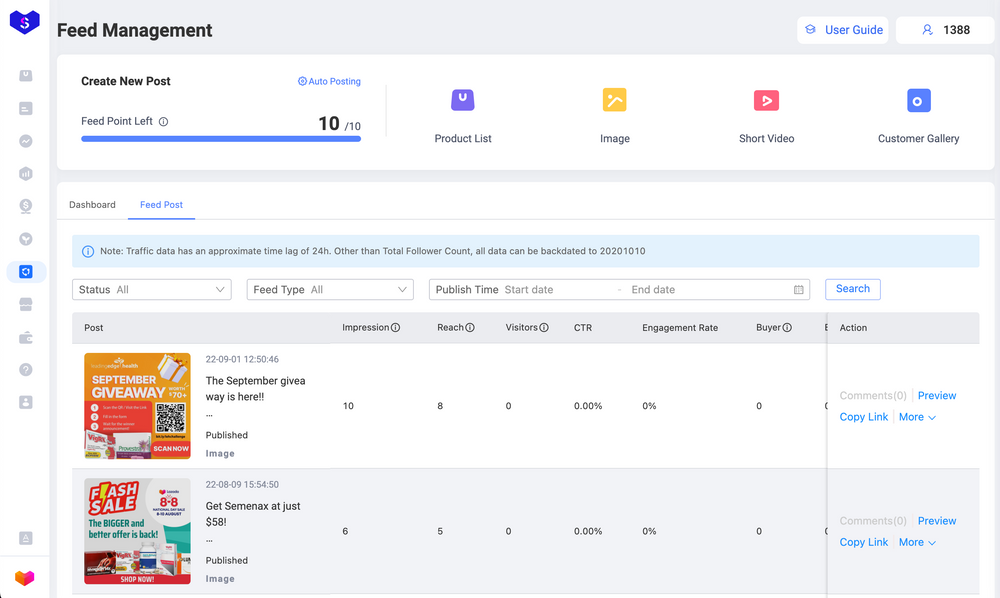Click the help question mark sidebar icon
The height and width of the screenshot is (598, 1000).
(x=26, y=370)
